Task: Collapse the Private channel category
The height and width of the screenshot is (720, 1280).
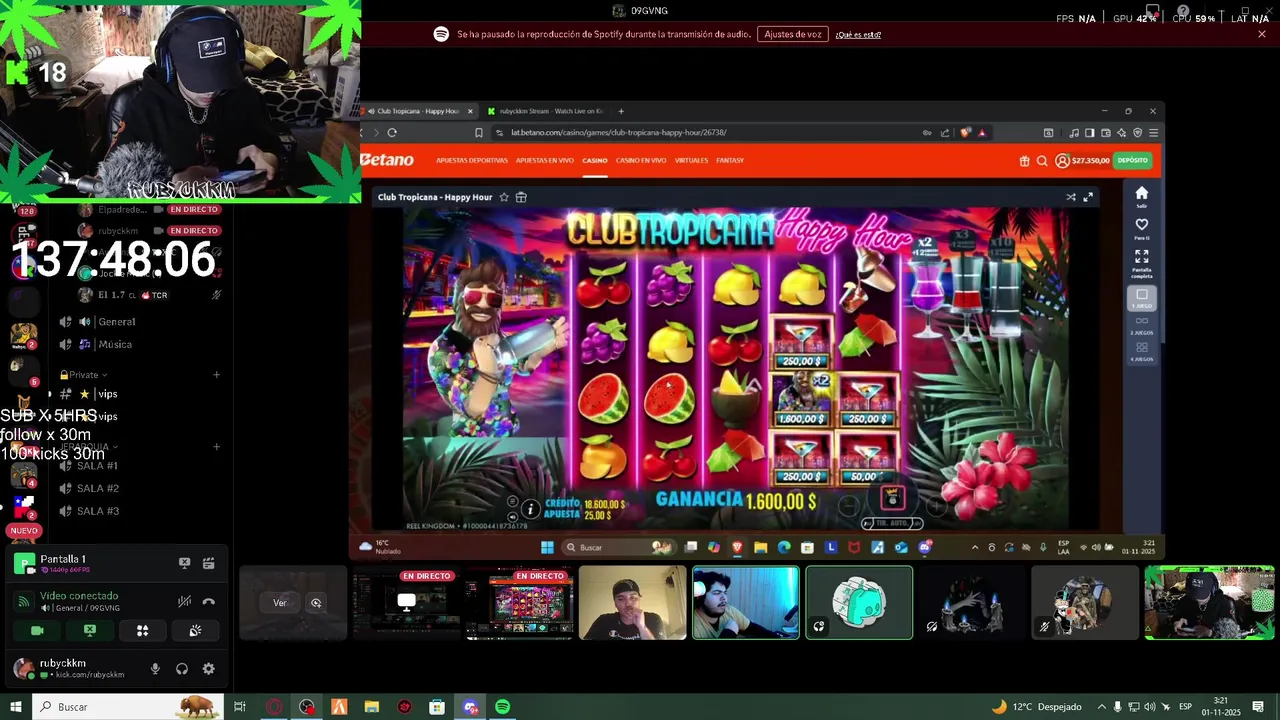Action: 84,375
